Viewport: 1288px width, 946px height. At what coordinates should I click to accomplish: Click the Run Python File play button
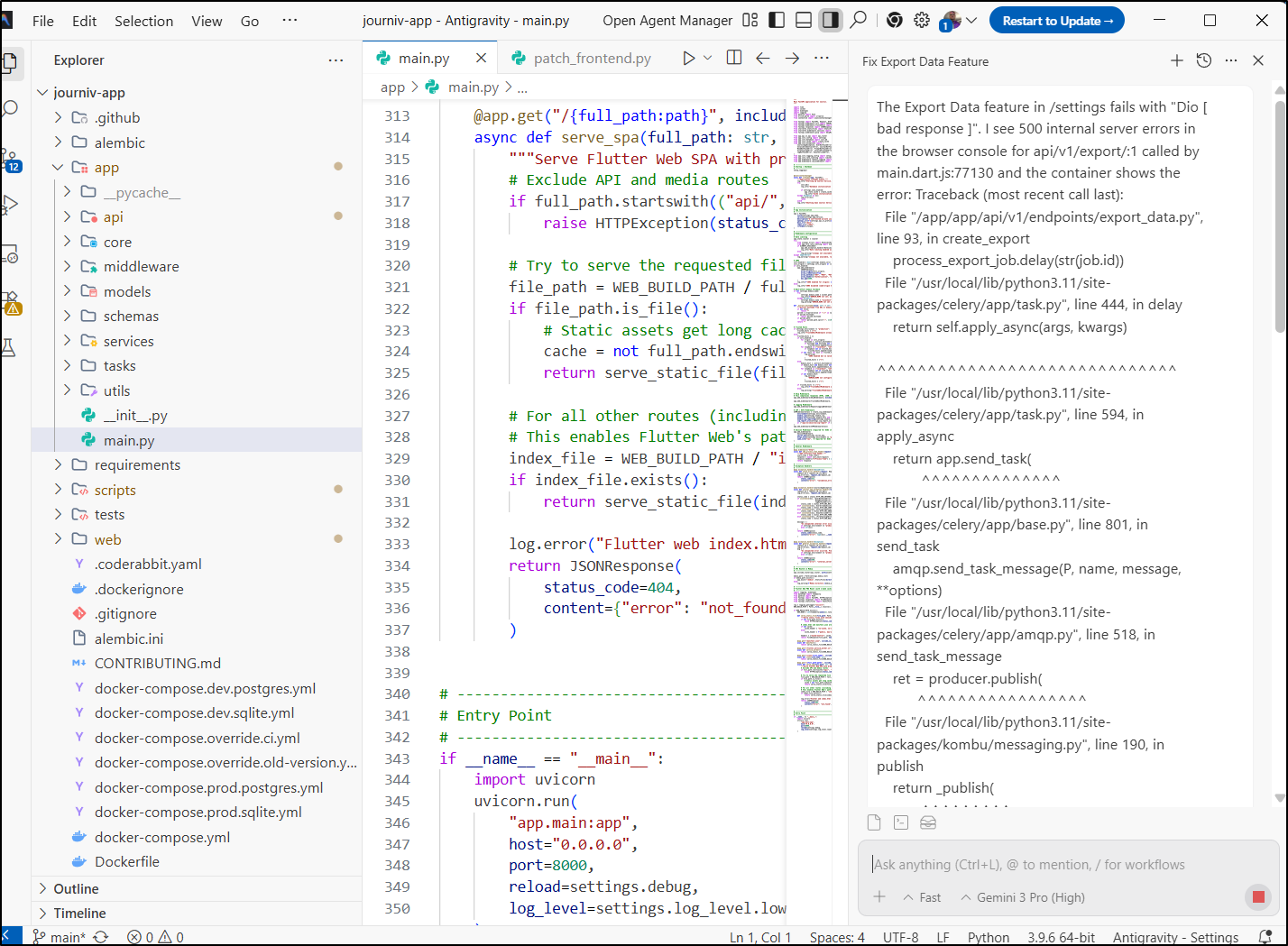(688, 58)
